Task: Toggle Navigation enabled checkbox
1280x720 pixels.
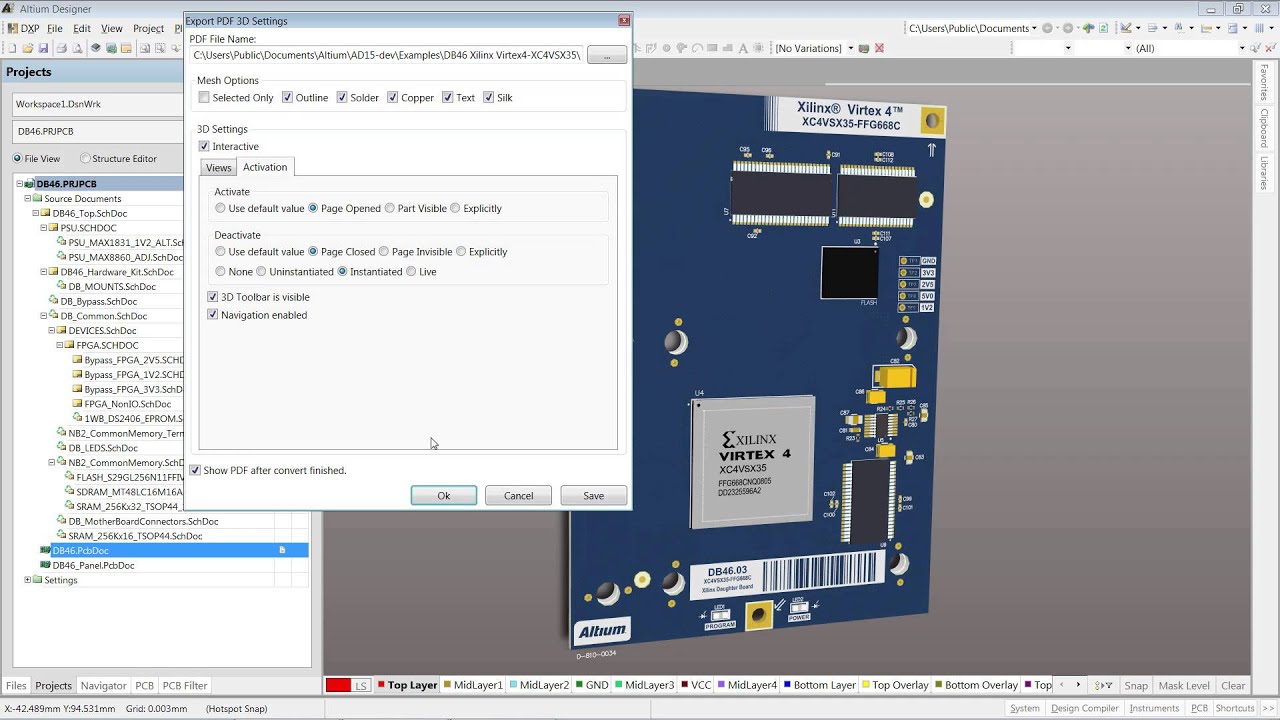Action: (x=213, y=315)
